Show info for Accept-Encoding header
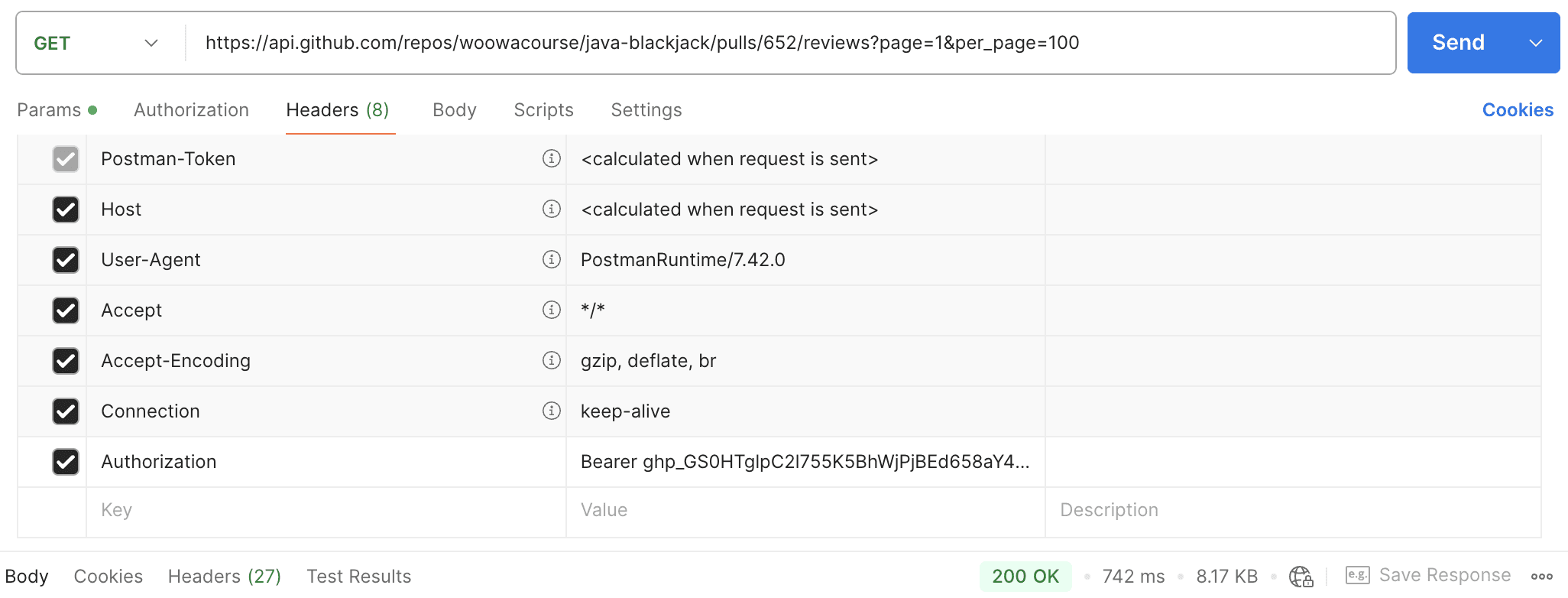Screen dimensions: 1568x598 click(551, 360)
